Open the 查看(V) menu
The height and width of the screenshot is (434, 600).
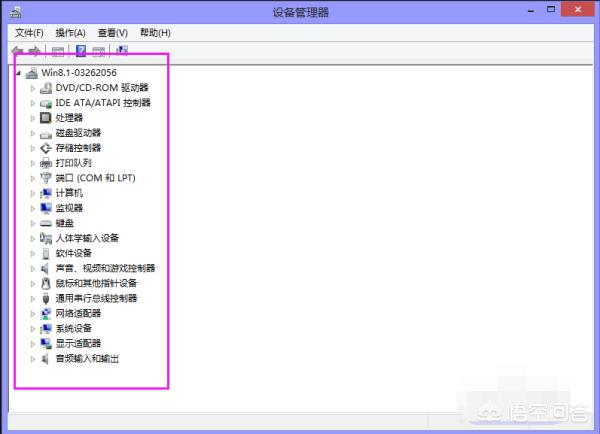pyautogui.click(x=112, y=32)
